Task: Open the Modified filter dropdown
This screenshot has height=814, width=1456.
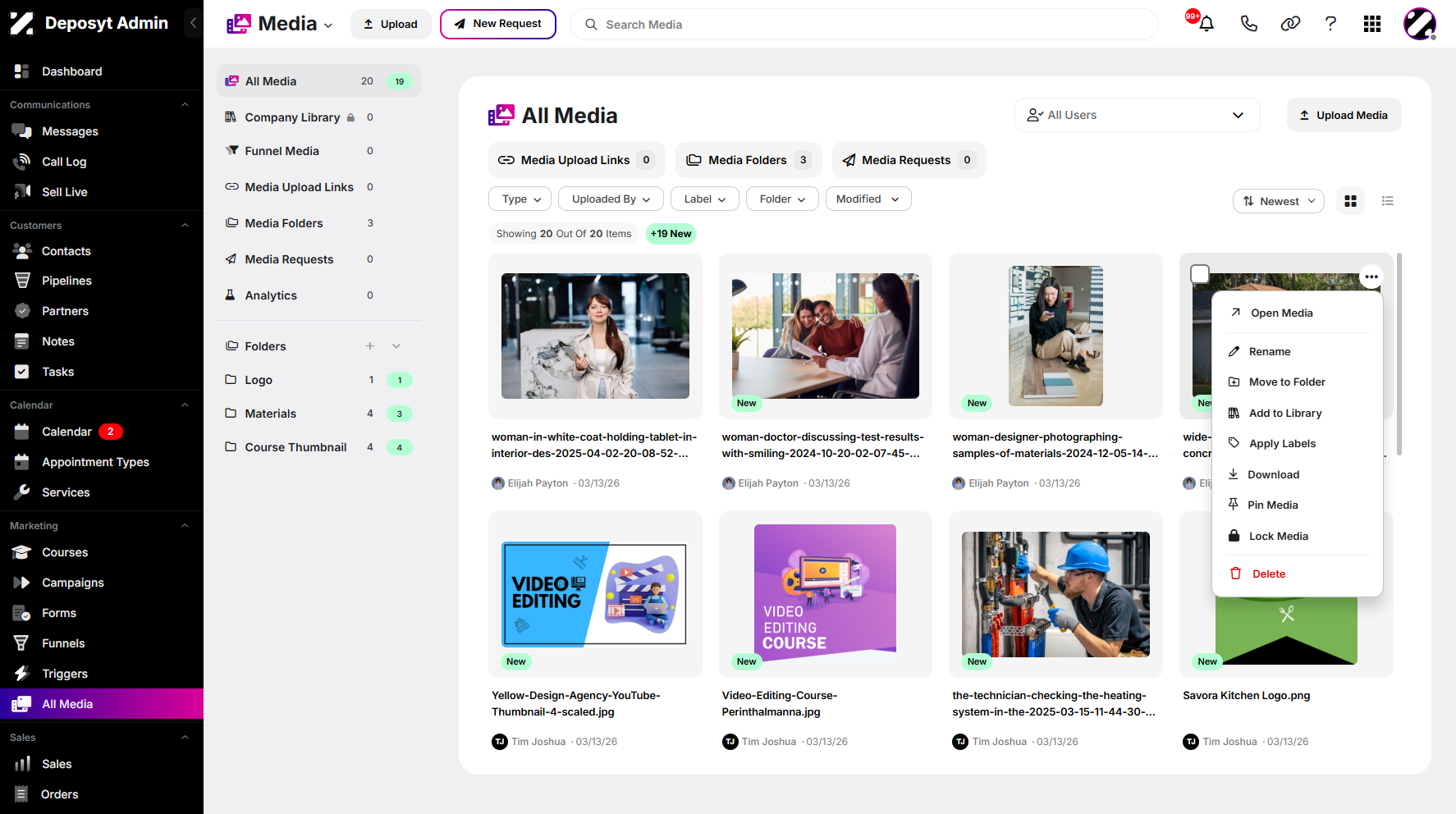Action: 868,199
